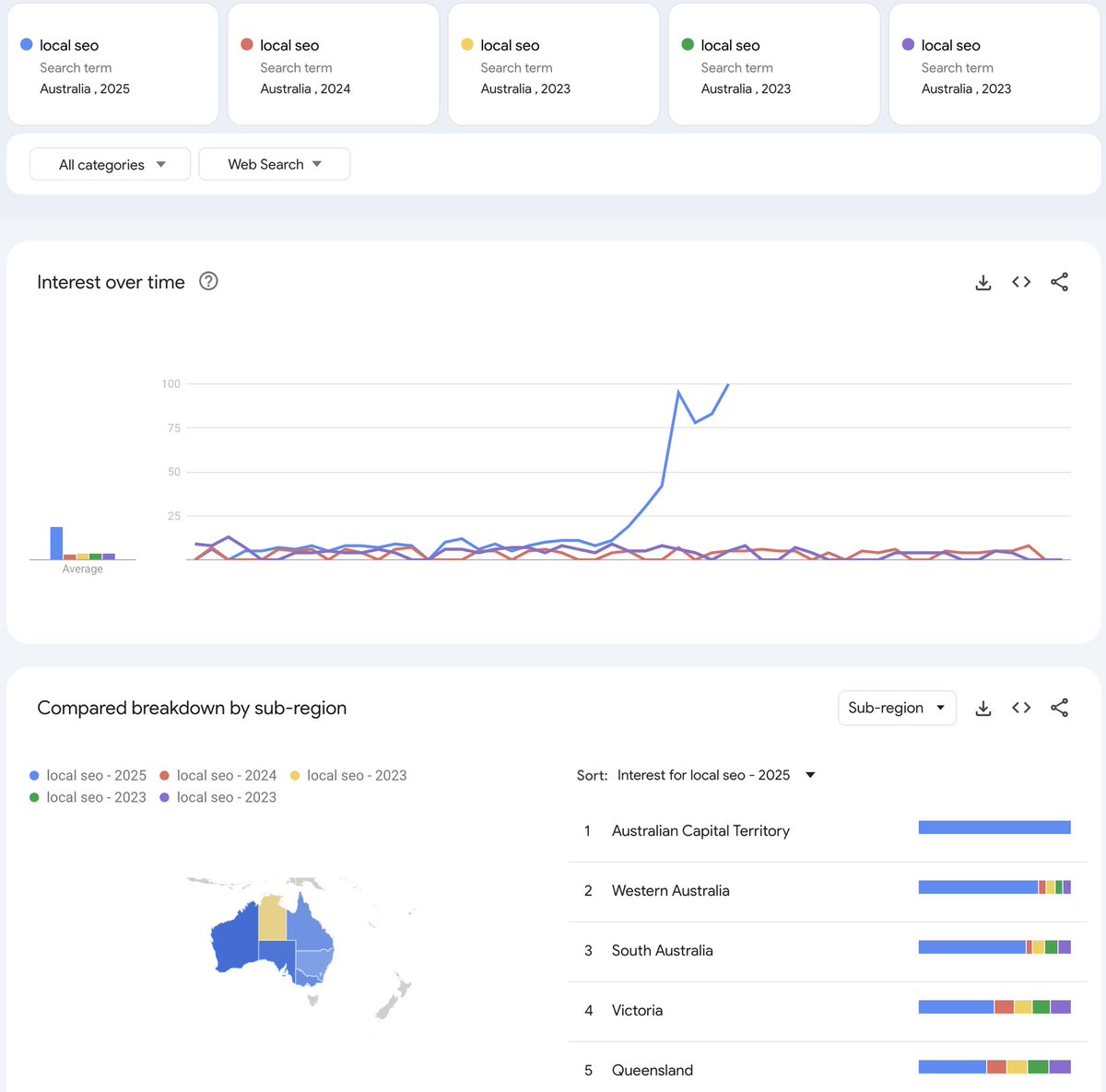This screenshot has width=1106, height=1092.
Task: Select Victoria row
Action: 827,1010
